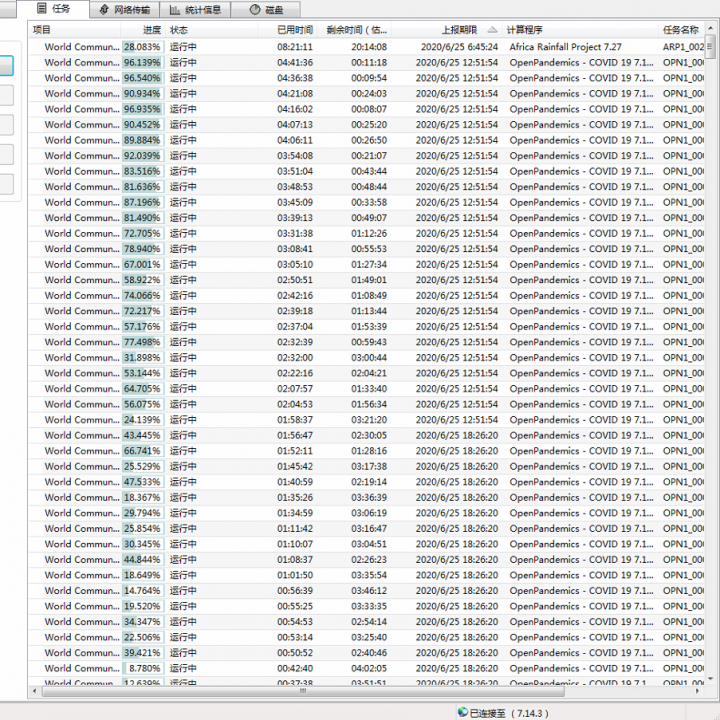Click remaining time 00:59:43

tap(369, 342)
